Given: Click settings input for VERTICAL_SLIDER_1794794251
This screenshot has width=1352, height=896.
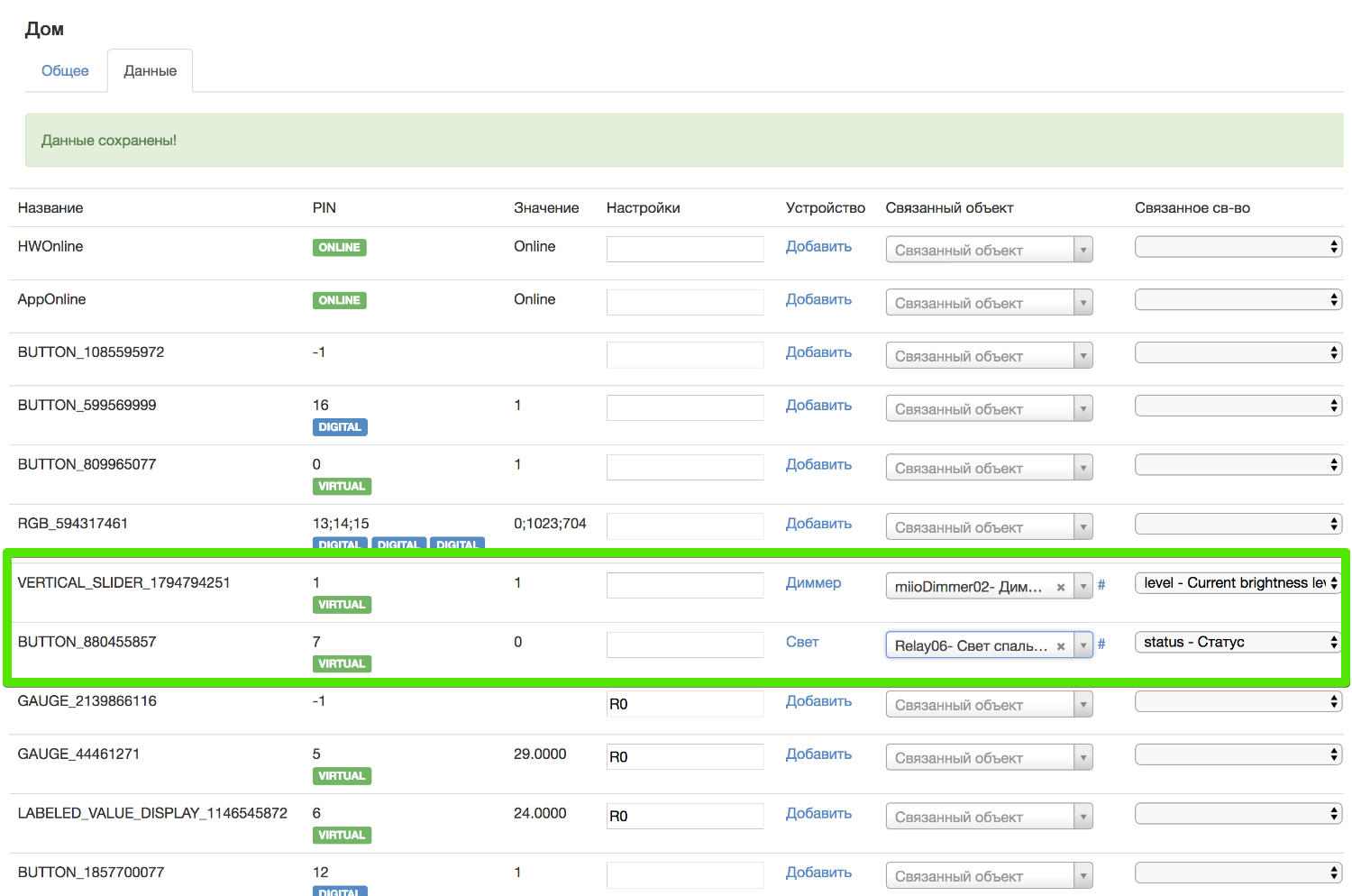Looking at the screenshot, I should tap(685, 586).
